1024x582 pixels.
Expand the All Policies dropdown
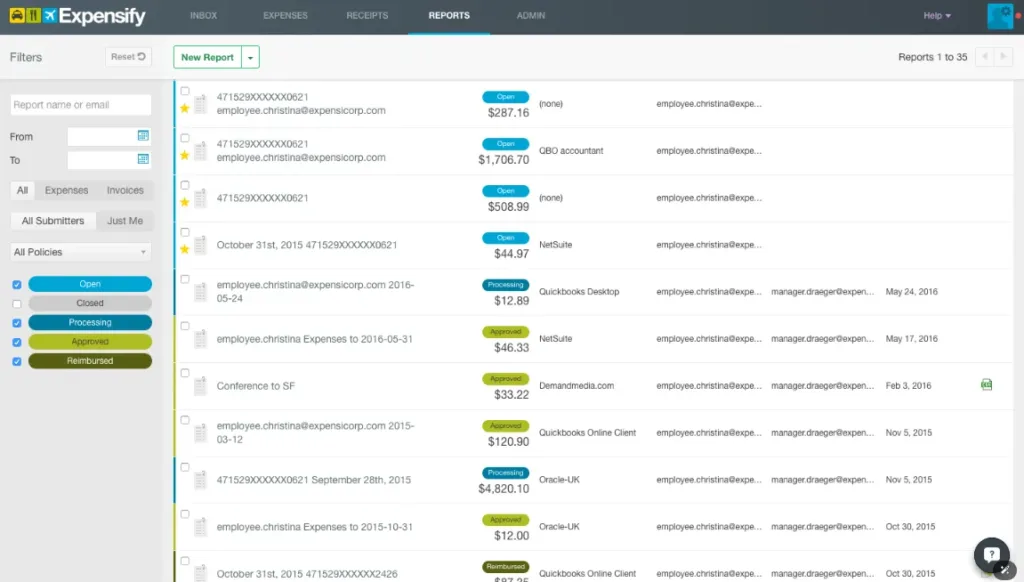pos(81,252)
